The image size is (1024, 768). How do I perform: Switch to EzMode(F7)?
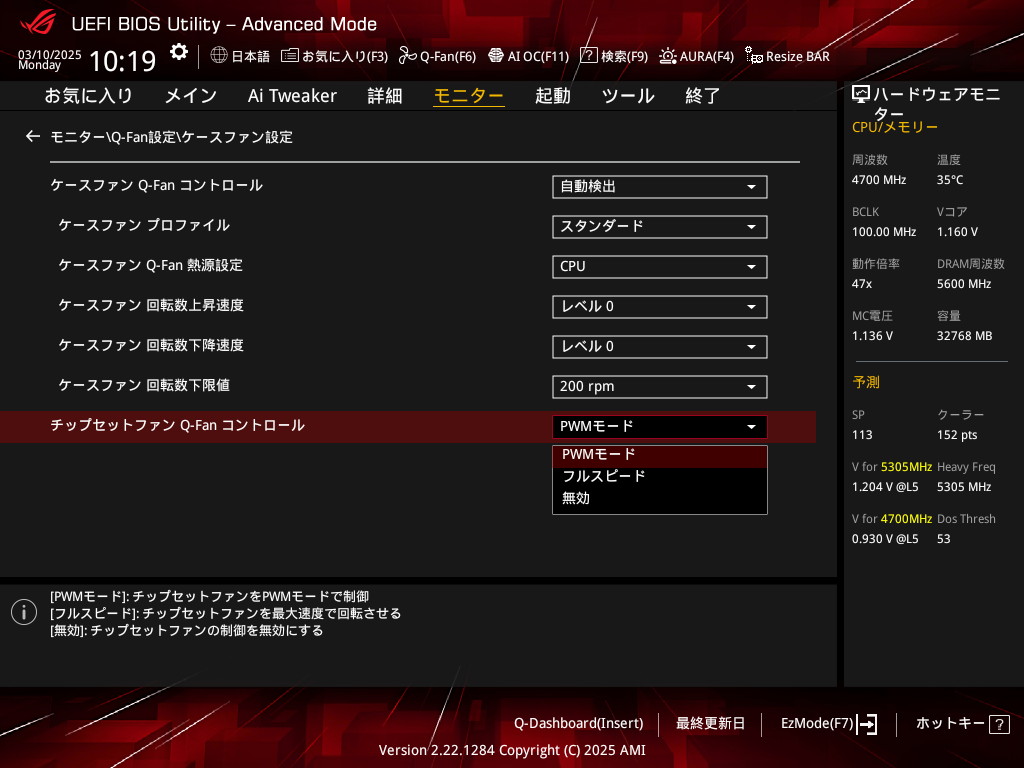[x=829, y=724]
